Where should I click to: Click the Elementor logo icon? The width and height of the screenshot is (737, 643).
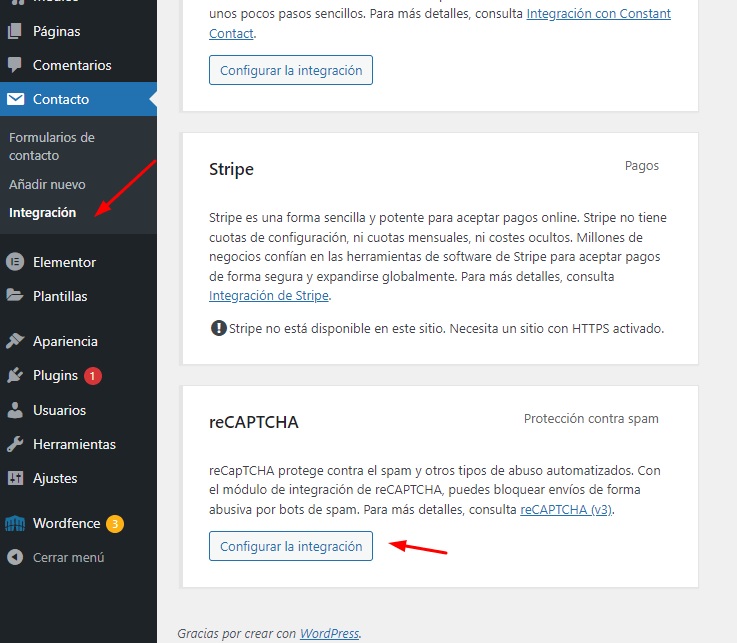(15, 262)
